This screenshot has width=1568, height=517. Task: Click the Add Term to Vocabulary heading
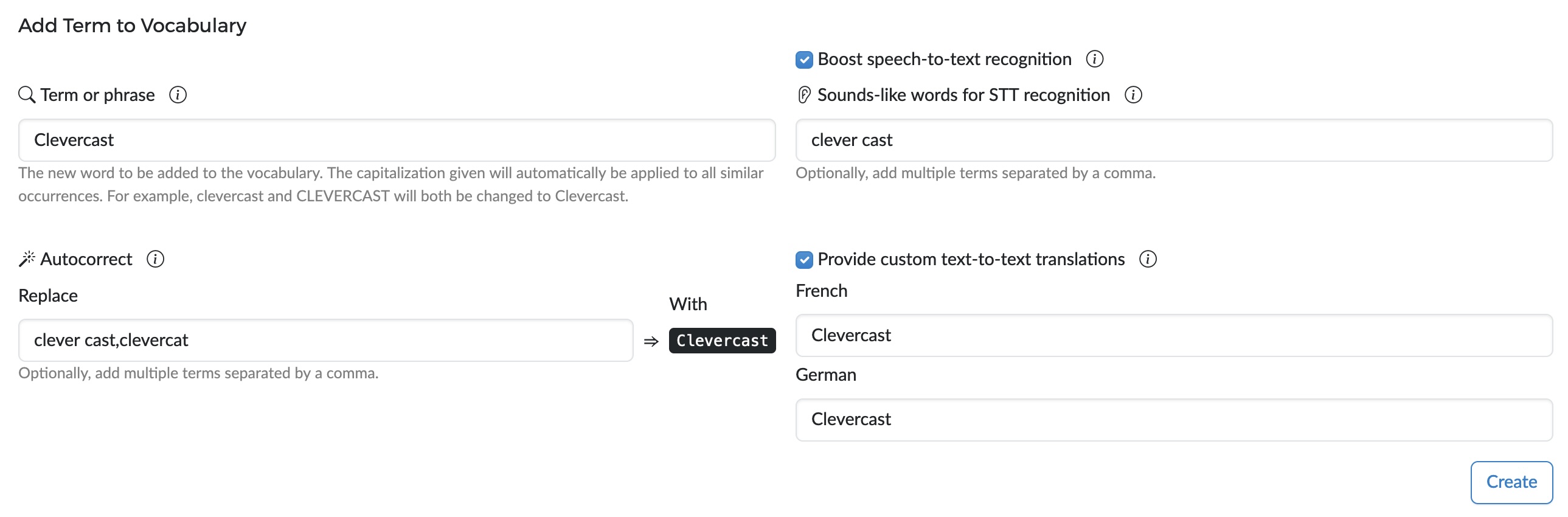(132, 26)
